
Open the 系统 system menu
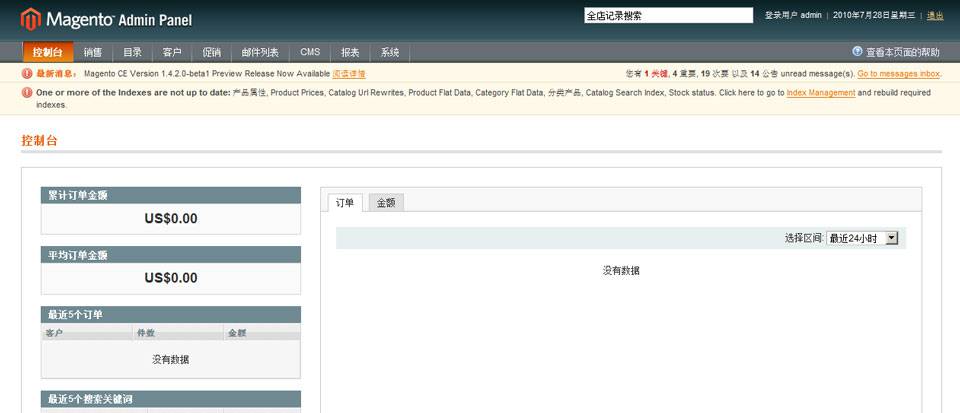click(x=390, y=52)
